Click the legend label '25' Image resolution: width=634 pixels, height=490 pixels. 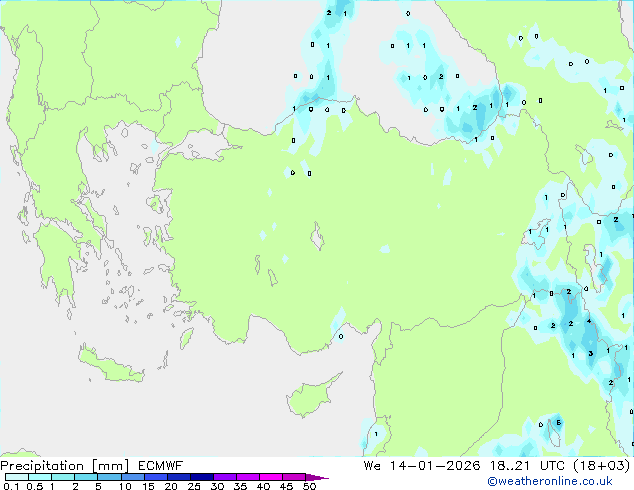click(x=194, y=486)
